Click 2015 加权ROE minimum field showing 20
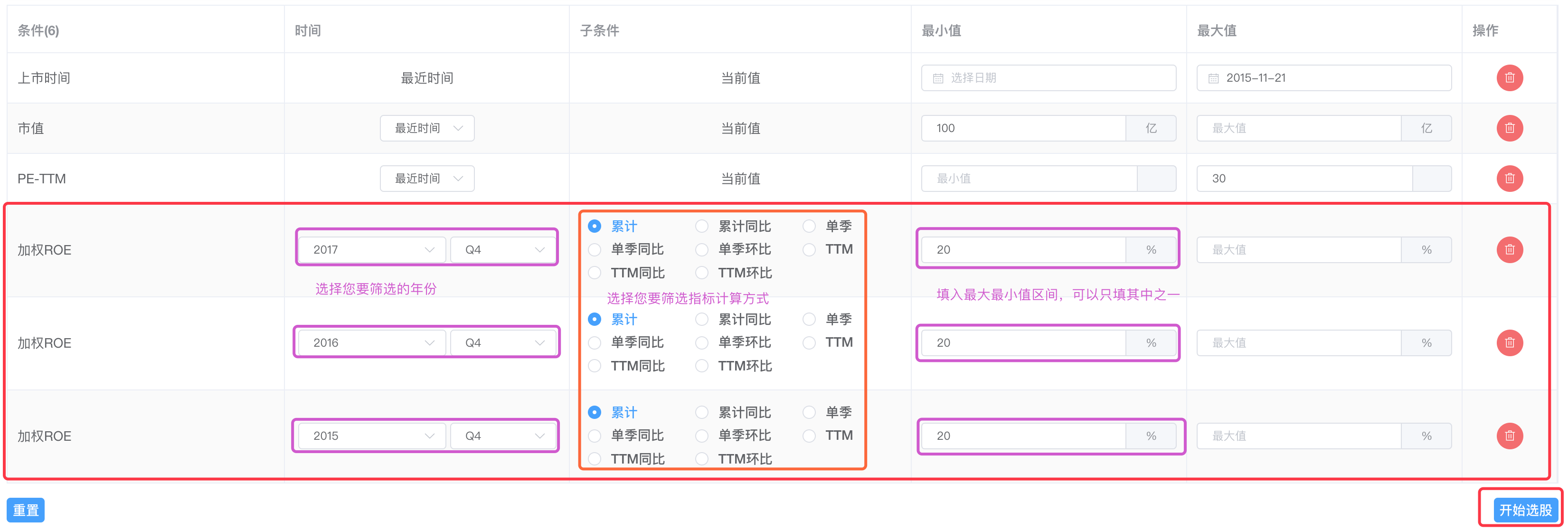The image size is (1568, 531). pyautogui.click(x=1024, y=436)
